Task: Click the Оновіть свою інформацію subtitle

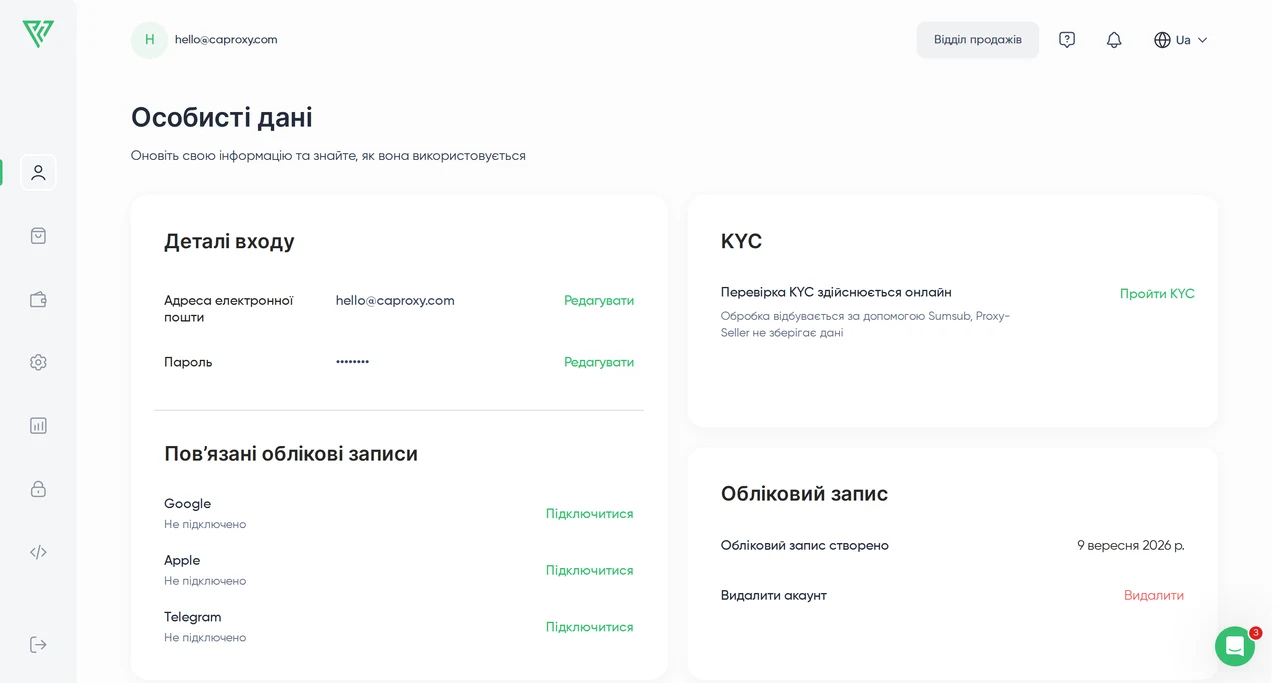Action: pos(328,156)
